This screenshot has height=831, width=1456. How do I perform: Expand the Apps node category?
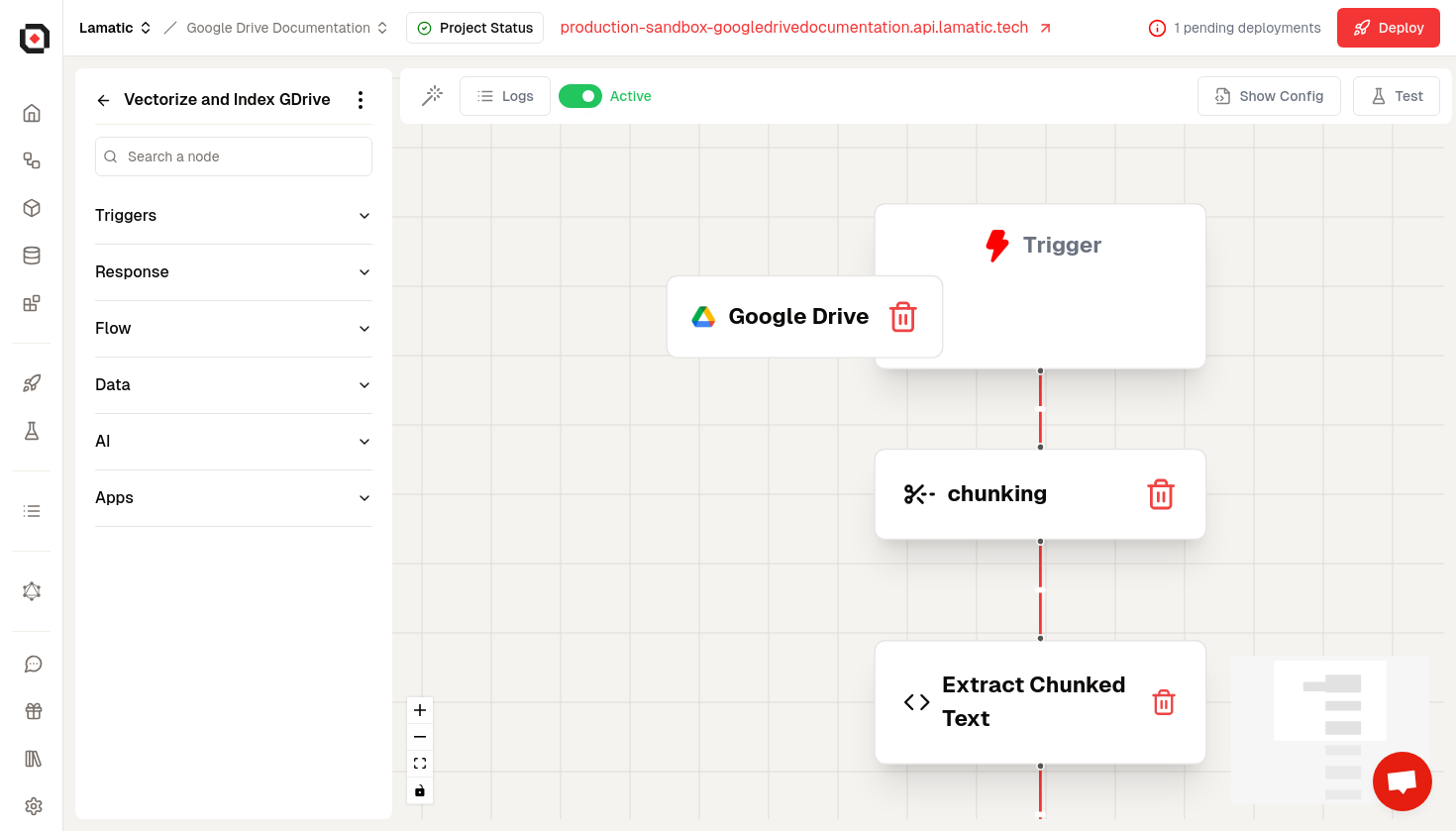click(233, 498)
